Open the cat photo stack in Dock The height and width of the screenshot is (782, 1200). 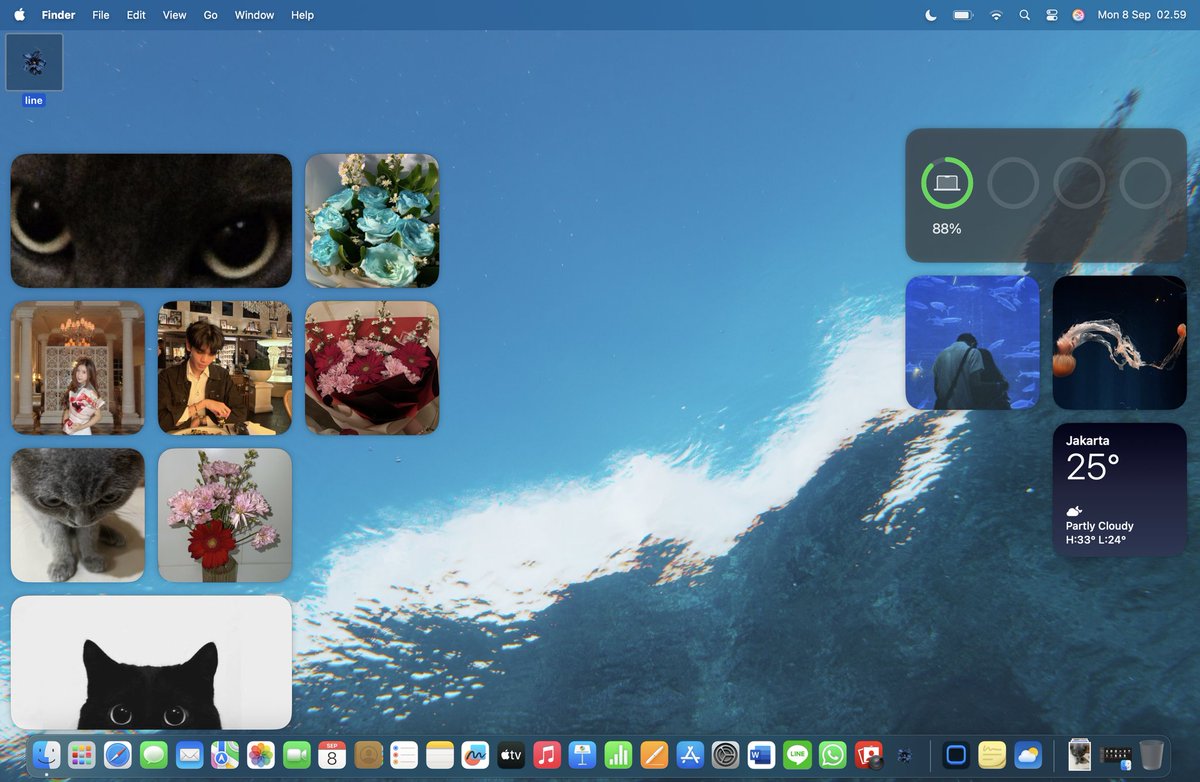[x=1079, y=755]
